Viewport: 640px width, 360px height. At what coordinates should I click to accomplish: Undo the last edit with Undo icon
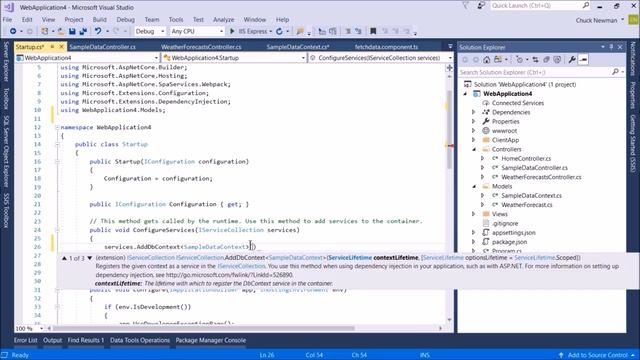tap(98, 31)
